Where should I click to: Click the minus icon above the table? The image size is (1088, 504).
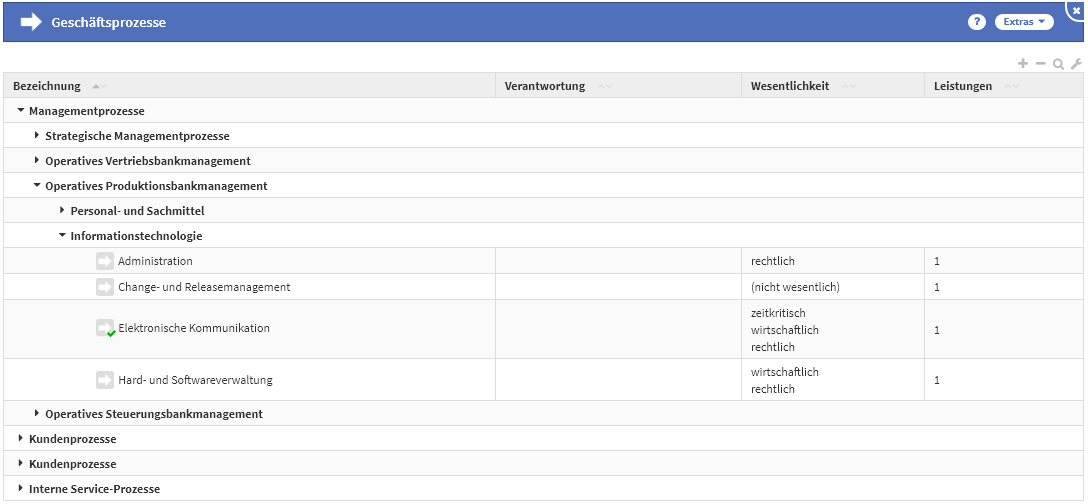(1040, 63)
